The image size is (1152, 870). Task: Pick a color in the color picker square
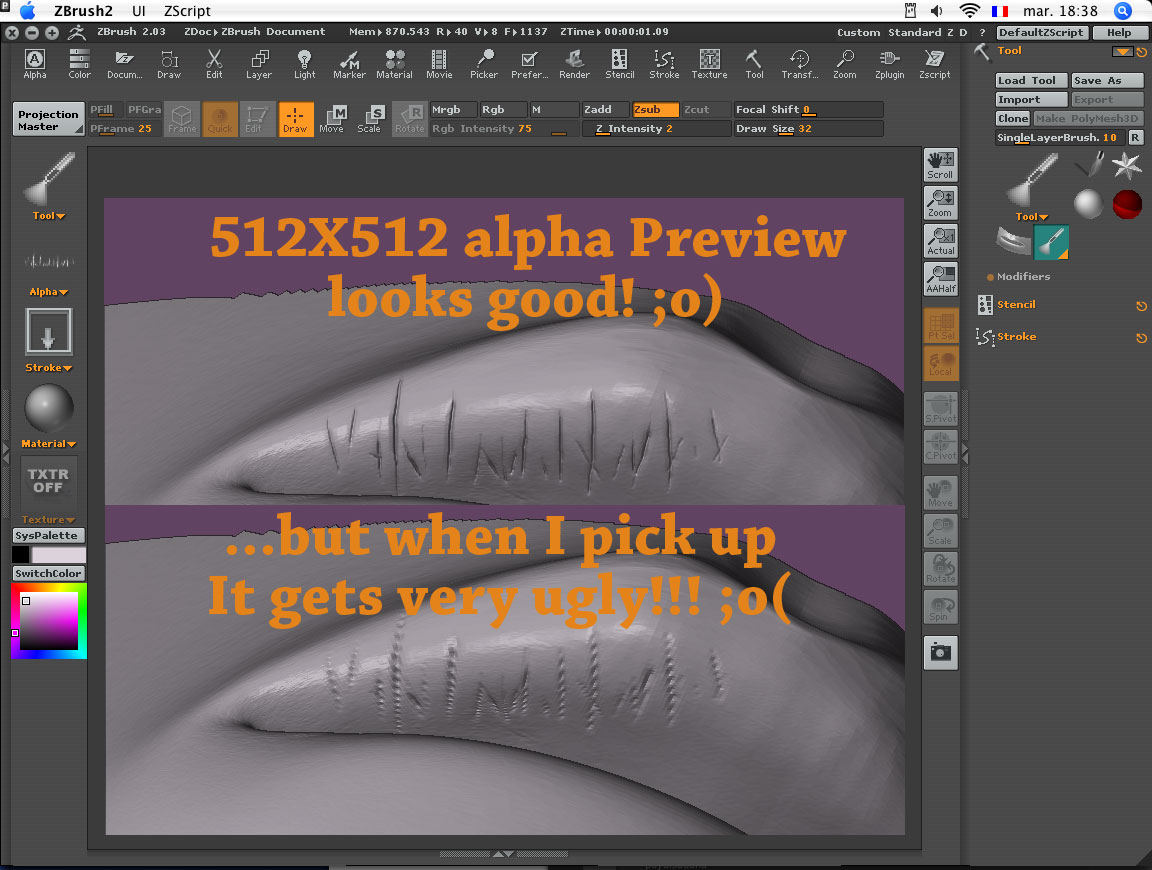click(50, 622)
